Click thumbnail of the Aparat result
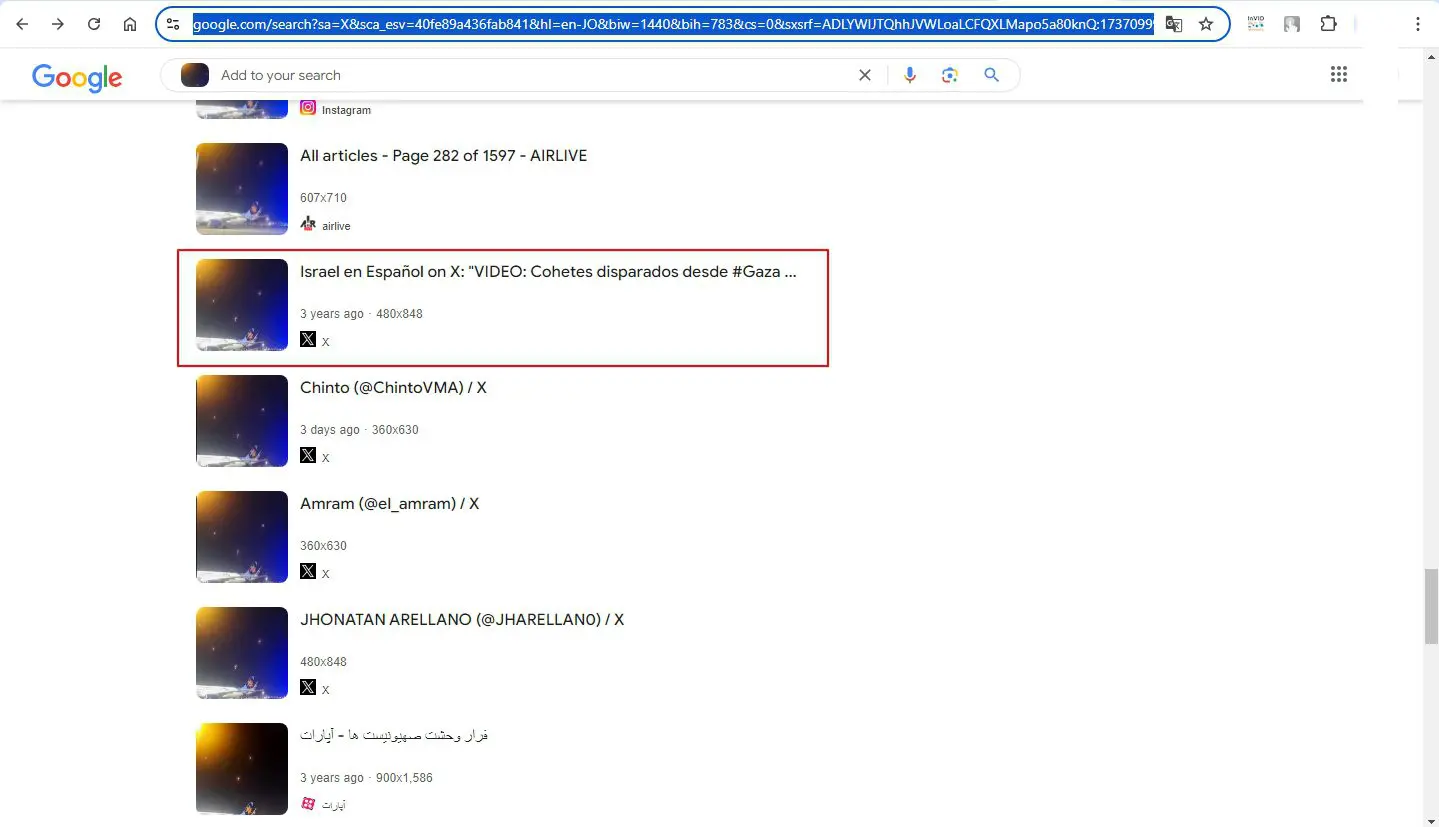Image resolution: width=1439 pixels, height=827 pixels. pos(242,769)
